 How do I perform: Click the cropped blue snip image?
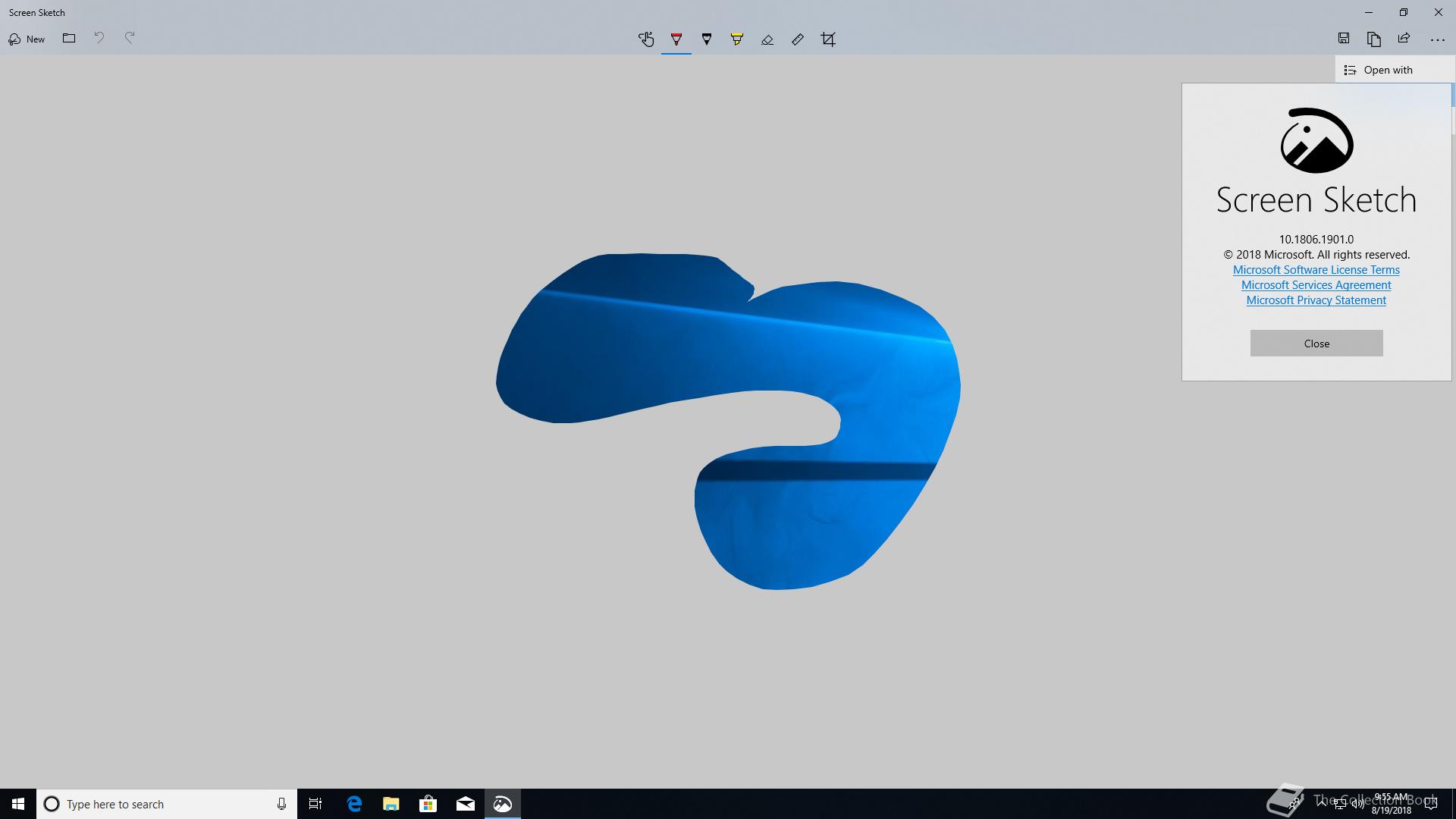728,421
